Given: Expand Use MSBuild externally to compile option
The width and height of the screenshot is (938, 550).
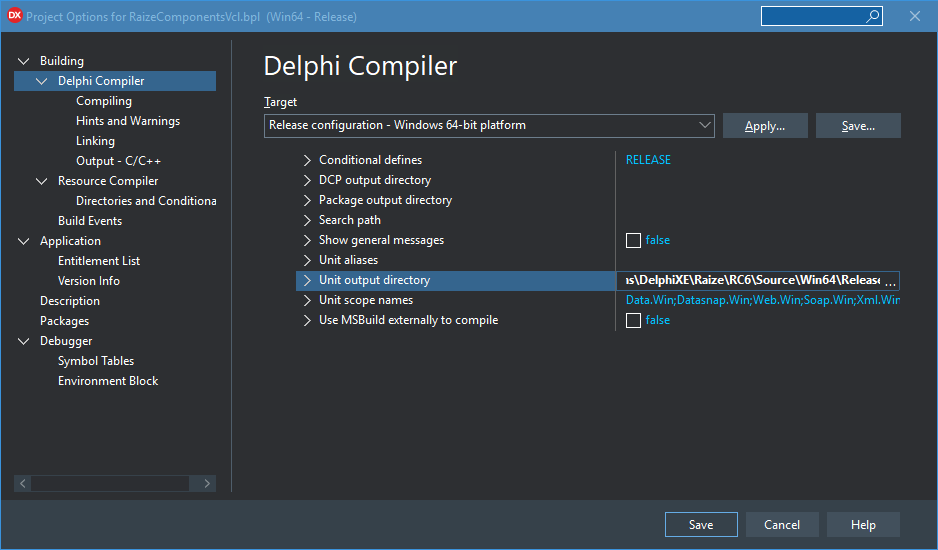Looking at the screenshot, I should click(x=307, y=320).
